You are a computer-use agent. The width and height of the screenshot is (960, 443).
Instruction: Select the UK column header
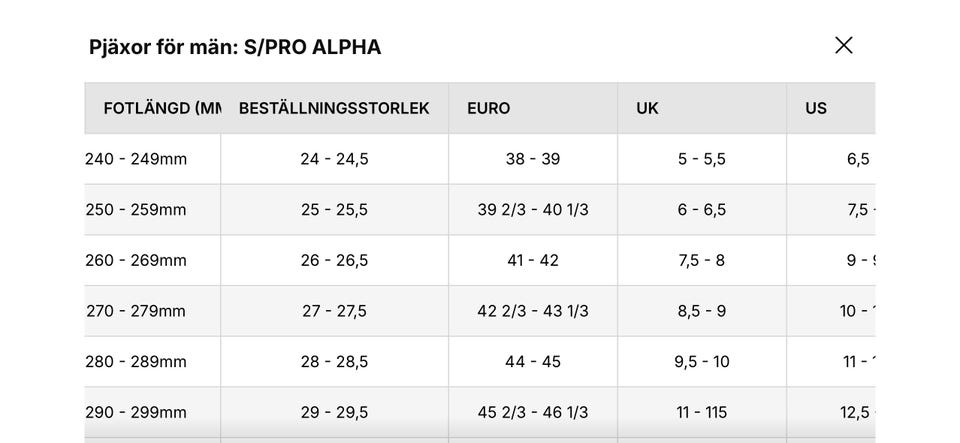click(x=648, y=108)
